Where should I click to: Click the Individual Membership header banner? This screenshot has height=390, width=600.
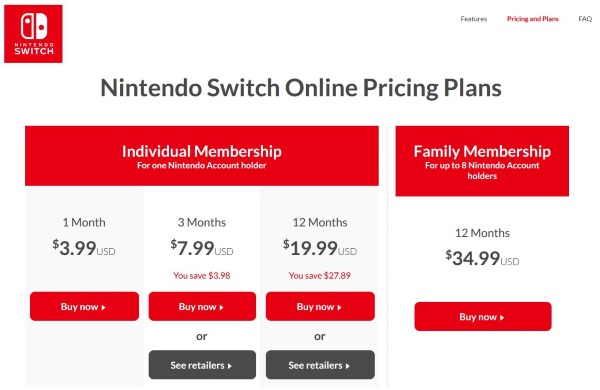[x=202, y=156]
